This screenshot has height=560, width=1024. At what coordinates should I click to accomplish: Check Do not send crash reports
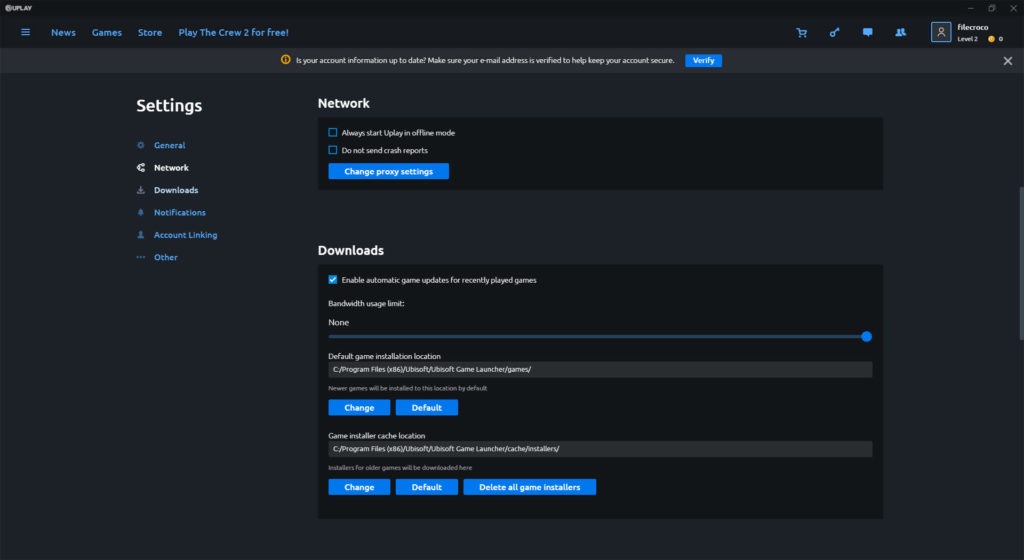point(332,150)
